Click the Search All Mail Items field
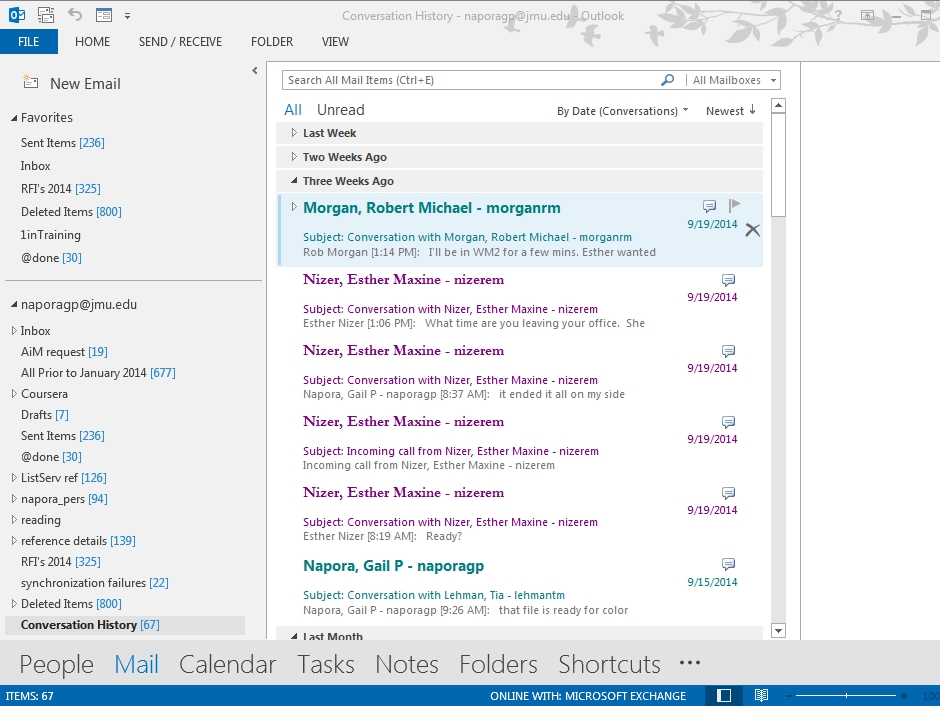The height and width of the screenshot is (706, 940). (471, 80)
